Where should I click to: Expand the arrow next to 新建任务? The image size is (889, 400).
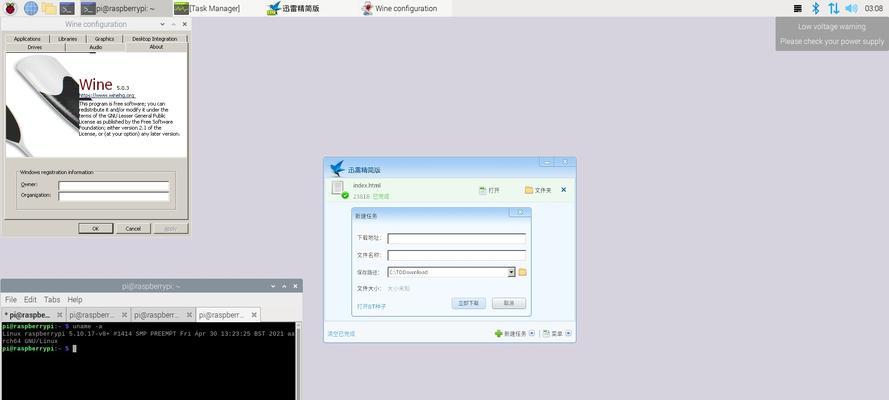click(532, 334)
